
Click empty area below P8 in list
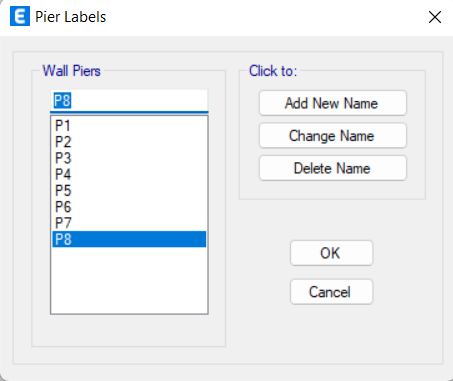pos(129,280)
